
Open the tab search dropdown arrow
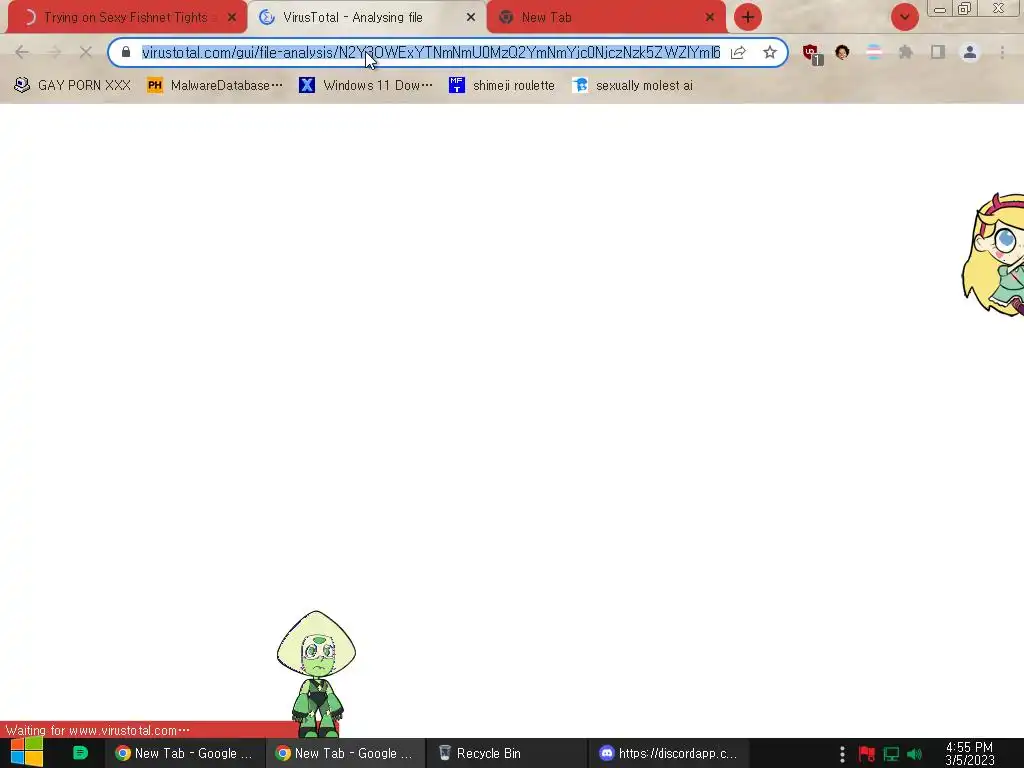coord(904,18)
